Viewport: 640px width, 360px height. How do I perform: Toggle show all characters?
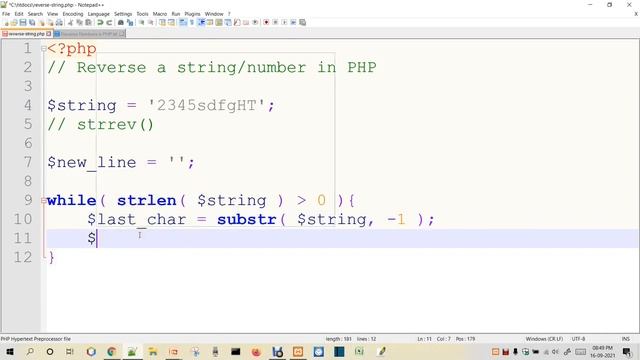(192, 22)
